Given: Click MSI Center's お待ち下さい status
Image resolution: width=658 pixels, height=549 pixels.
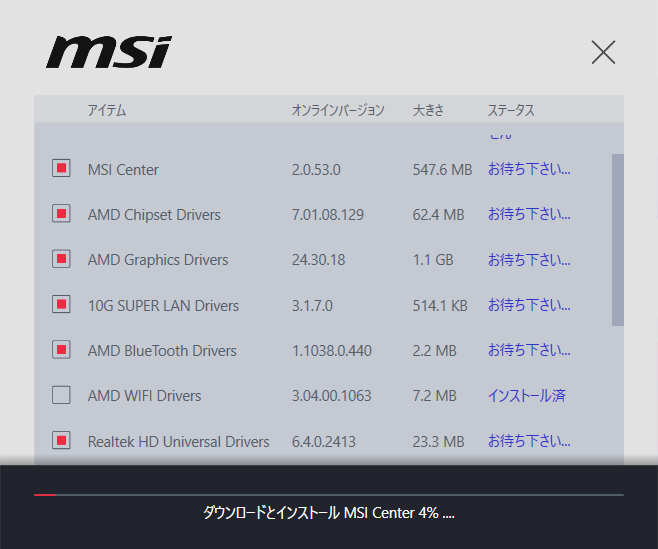Looking at the screenshot, I should [529, 169].
